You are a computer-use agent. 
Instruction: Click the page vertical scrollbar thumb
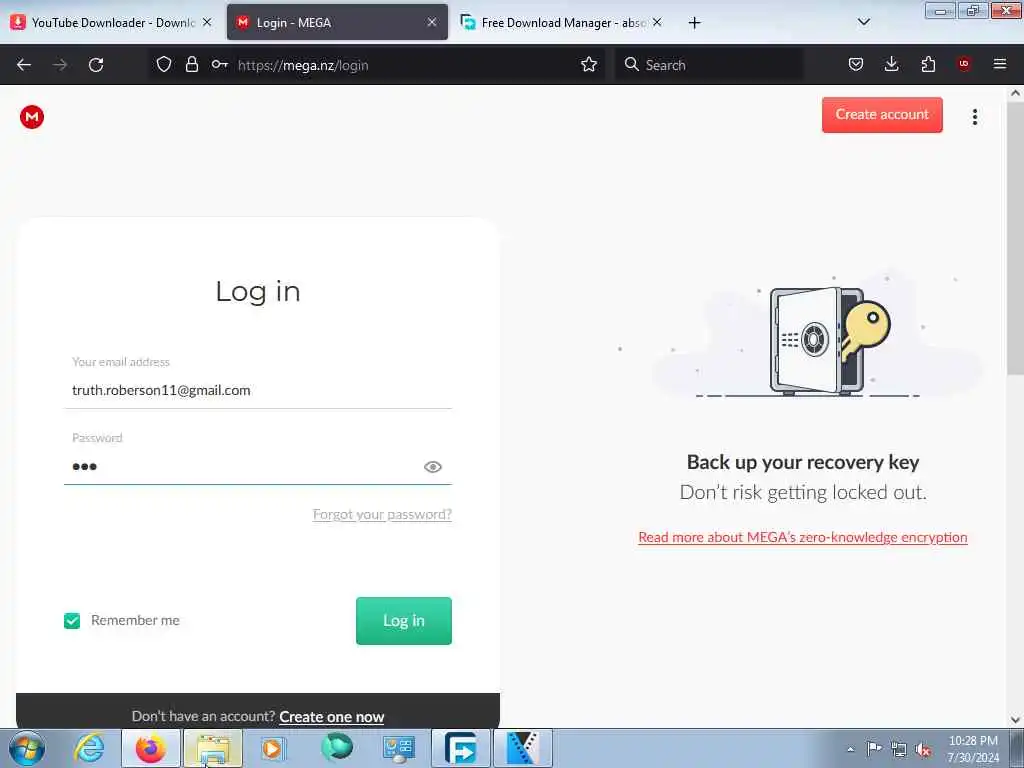[x=1015, y=238]
